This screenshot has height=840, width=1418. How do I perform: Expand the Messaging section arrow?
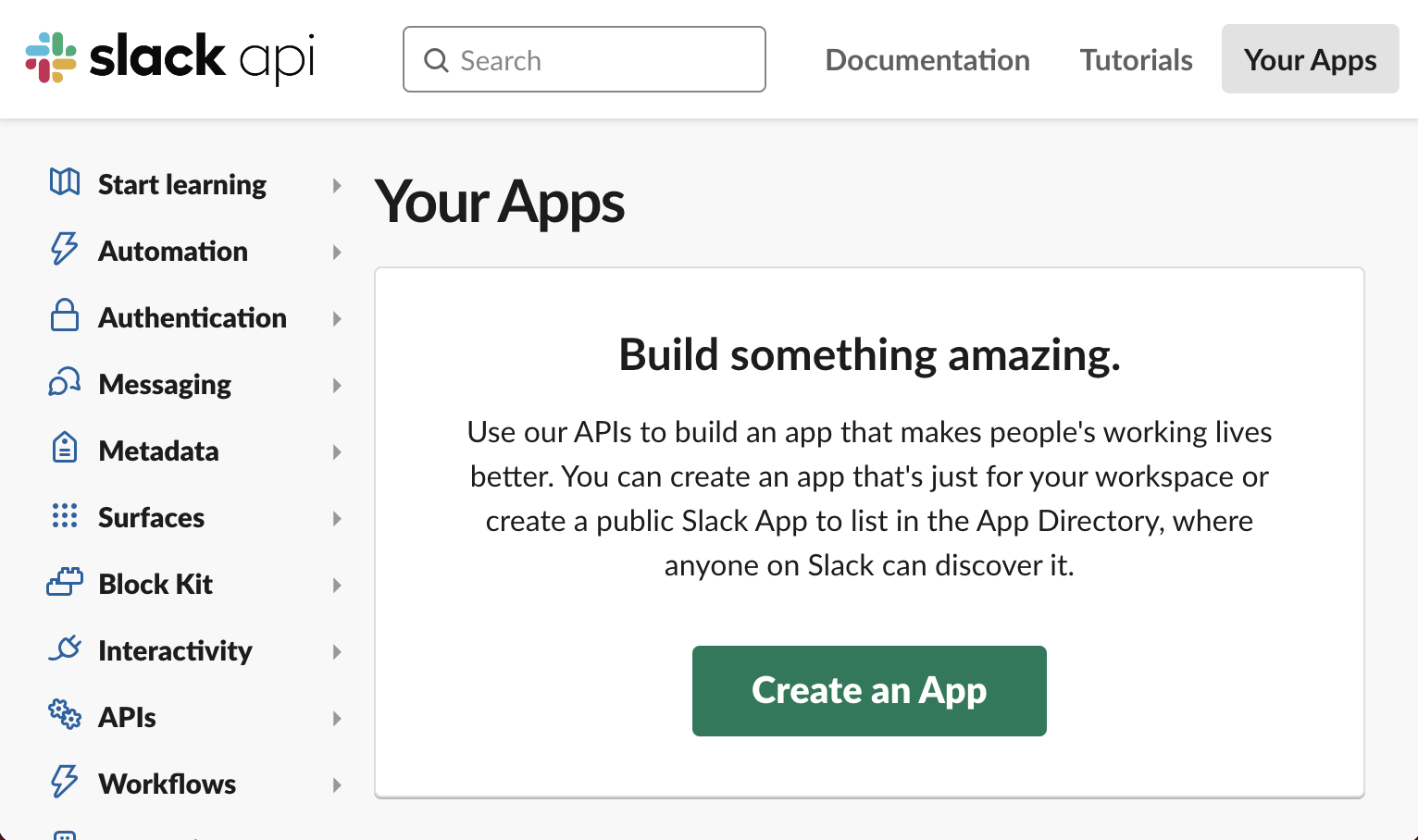[337, 386]
